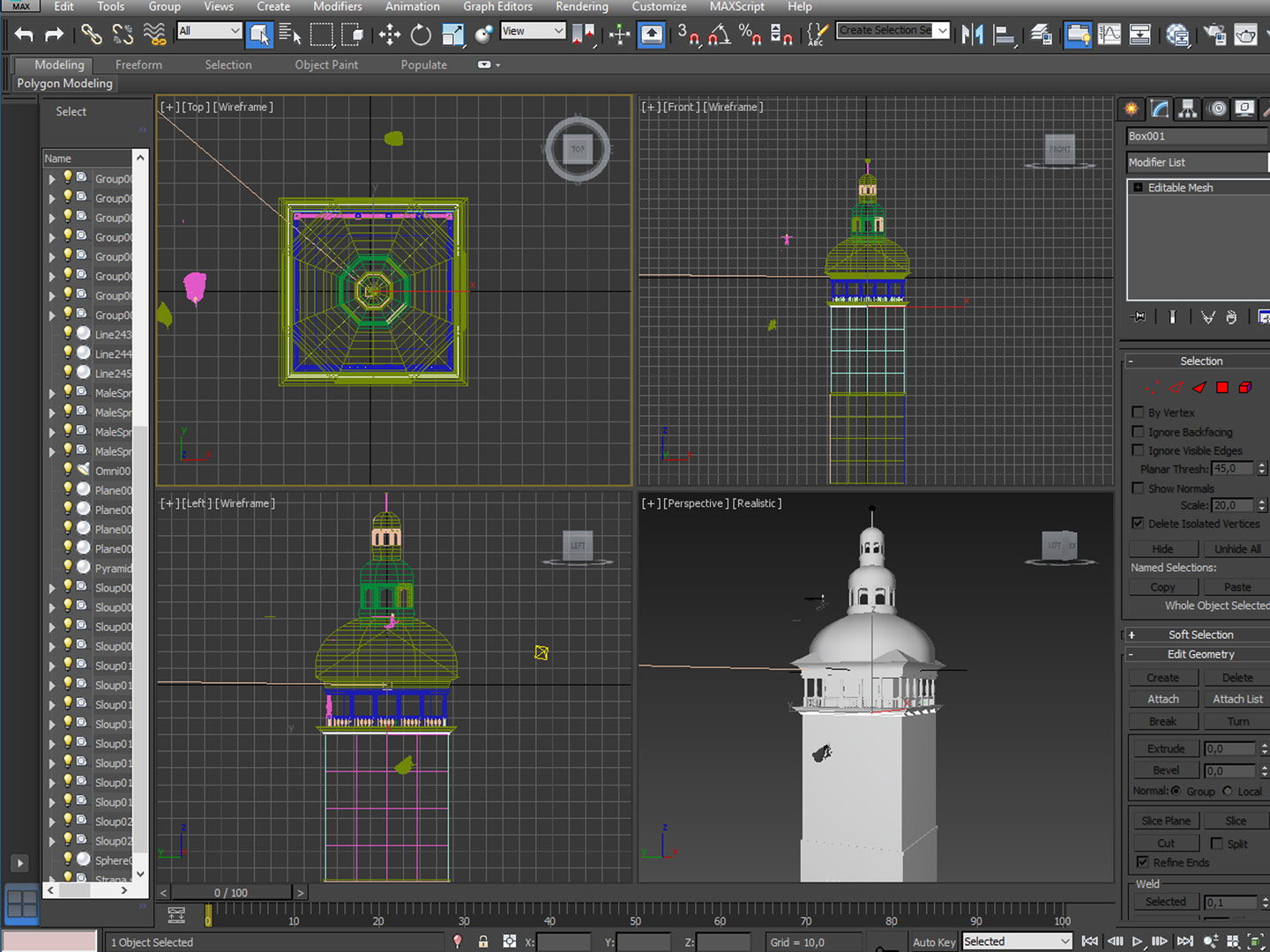Enable the Show Normals checkbox

1138,488
